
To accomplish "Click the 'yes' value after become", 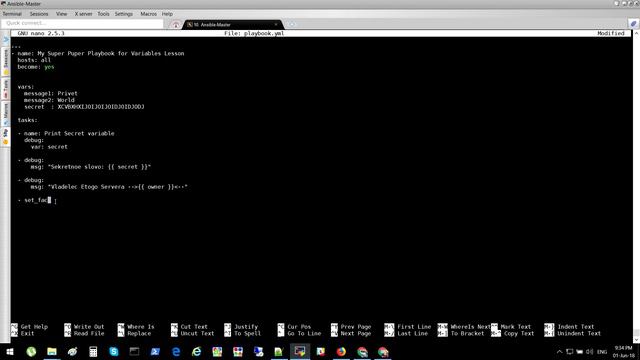I will coord(49,67).
